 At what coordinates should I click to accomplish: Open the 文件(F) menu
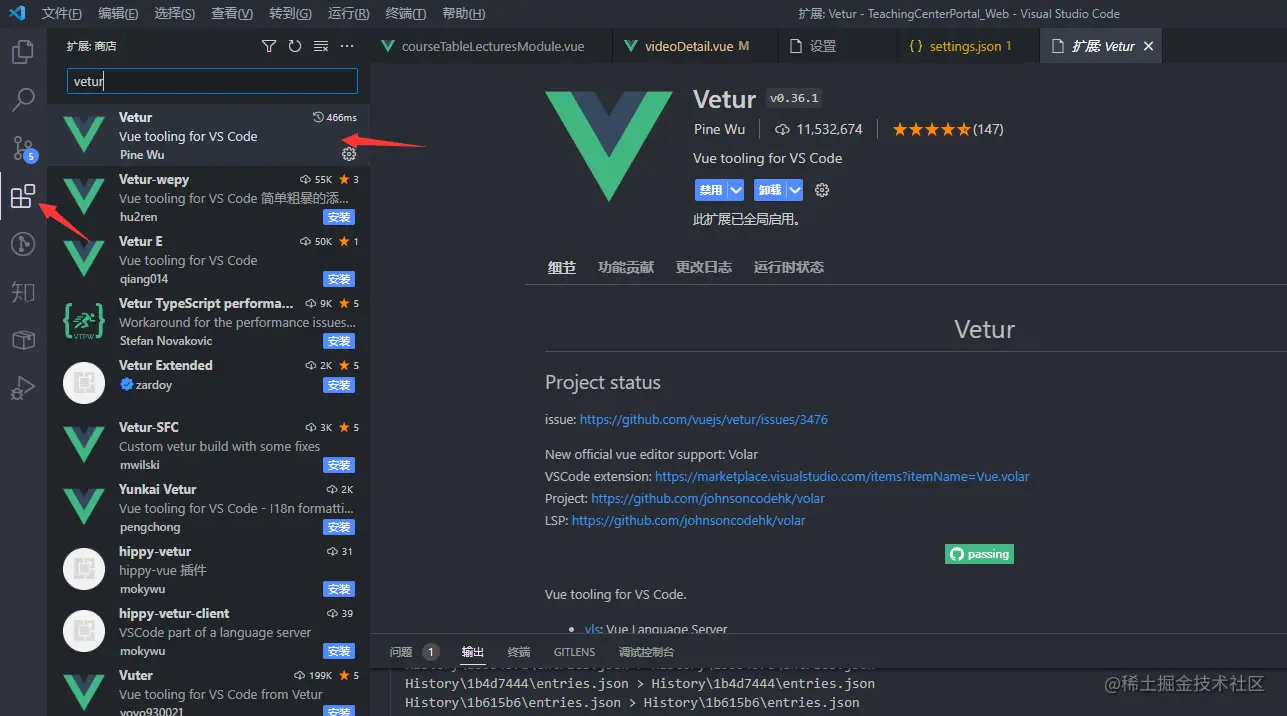[x=62, y=14]
